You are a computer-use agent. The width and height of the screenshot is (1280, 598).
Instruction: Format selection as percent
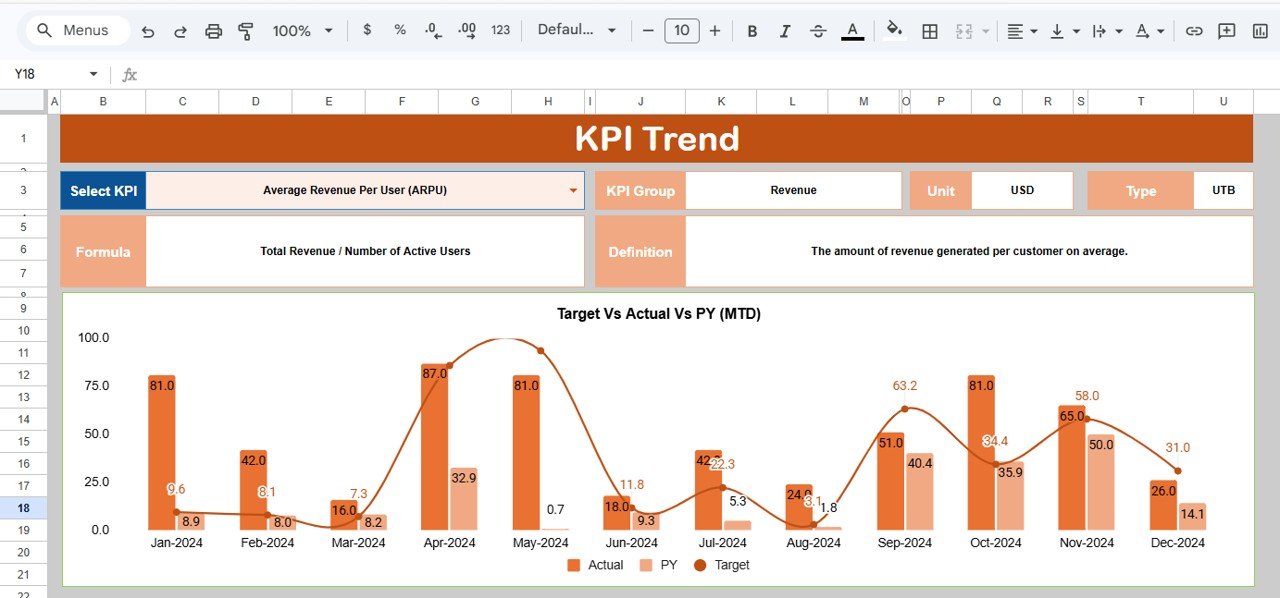[x=399, y=31]
